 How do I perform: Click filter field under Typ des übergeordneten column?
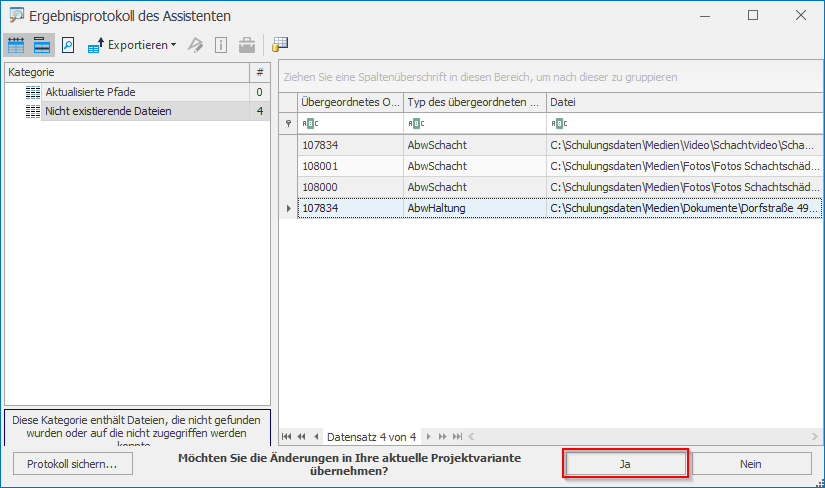click(x=475, y=123)
